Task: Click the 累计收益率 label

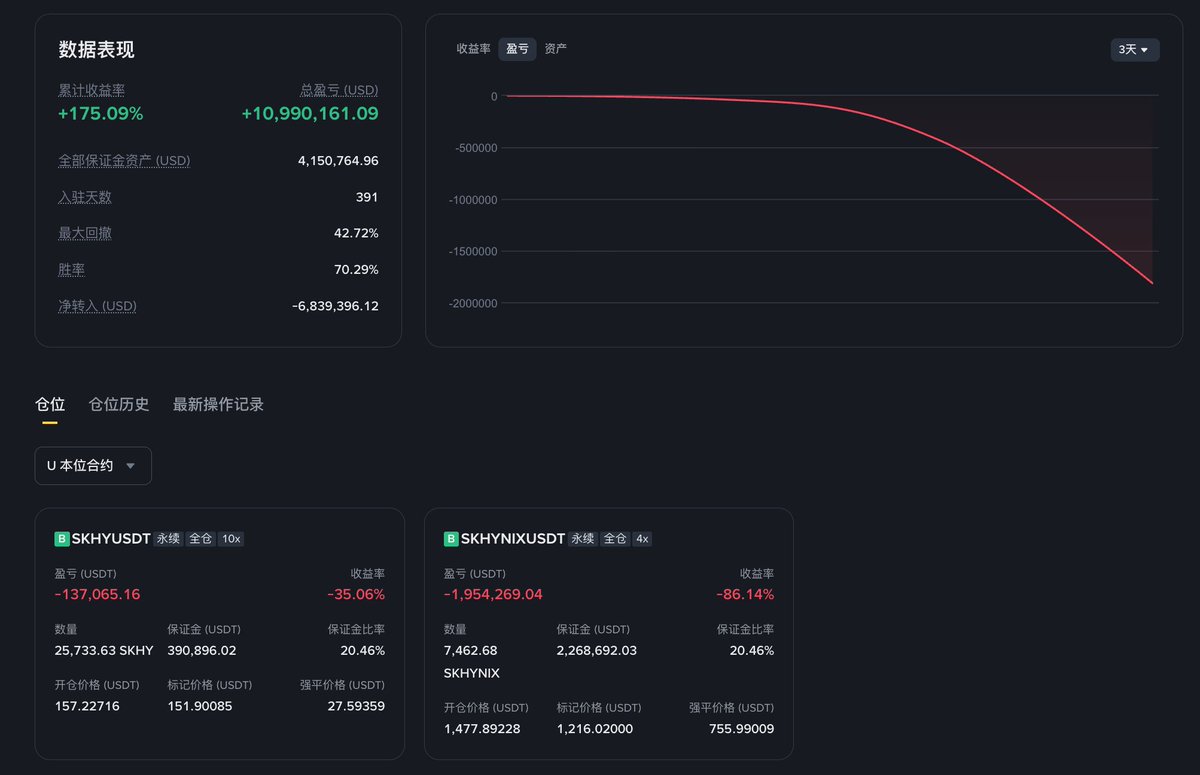Action: tap(91, 90)
